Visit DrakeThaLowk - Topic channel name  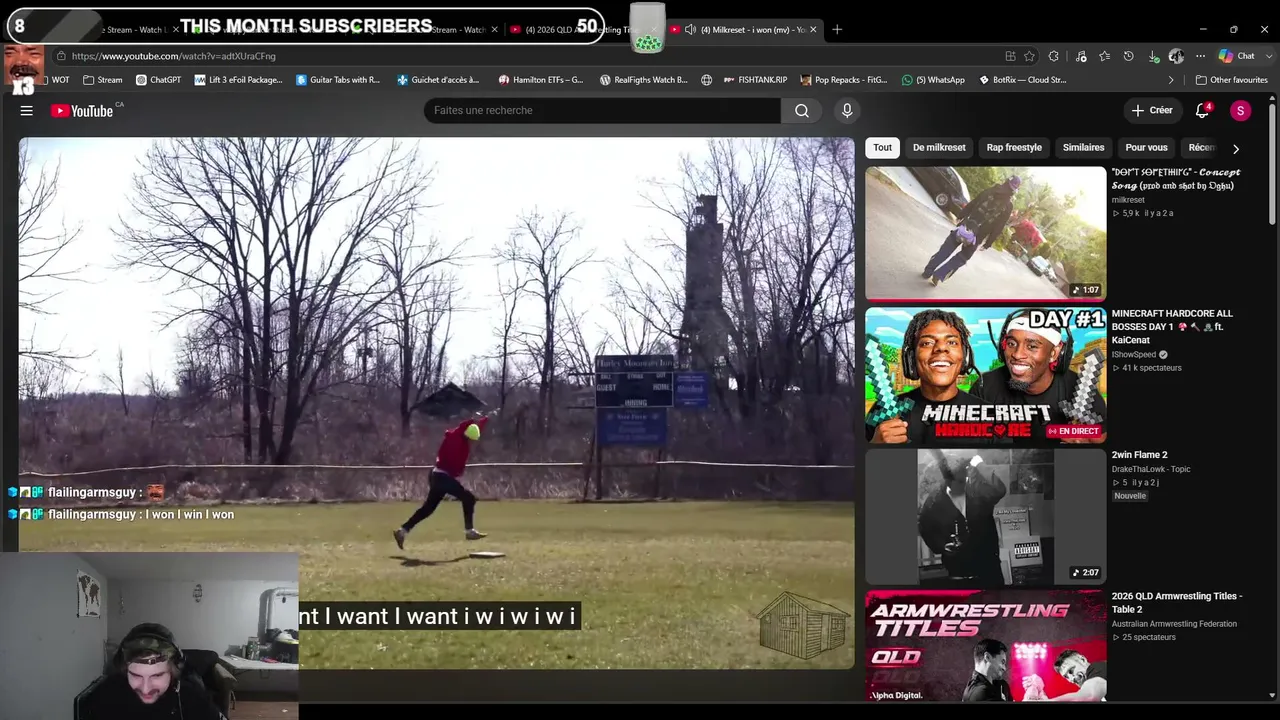pyautogui.click(x=1151, y=469)
